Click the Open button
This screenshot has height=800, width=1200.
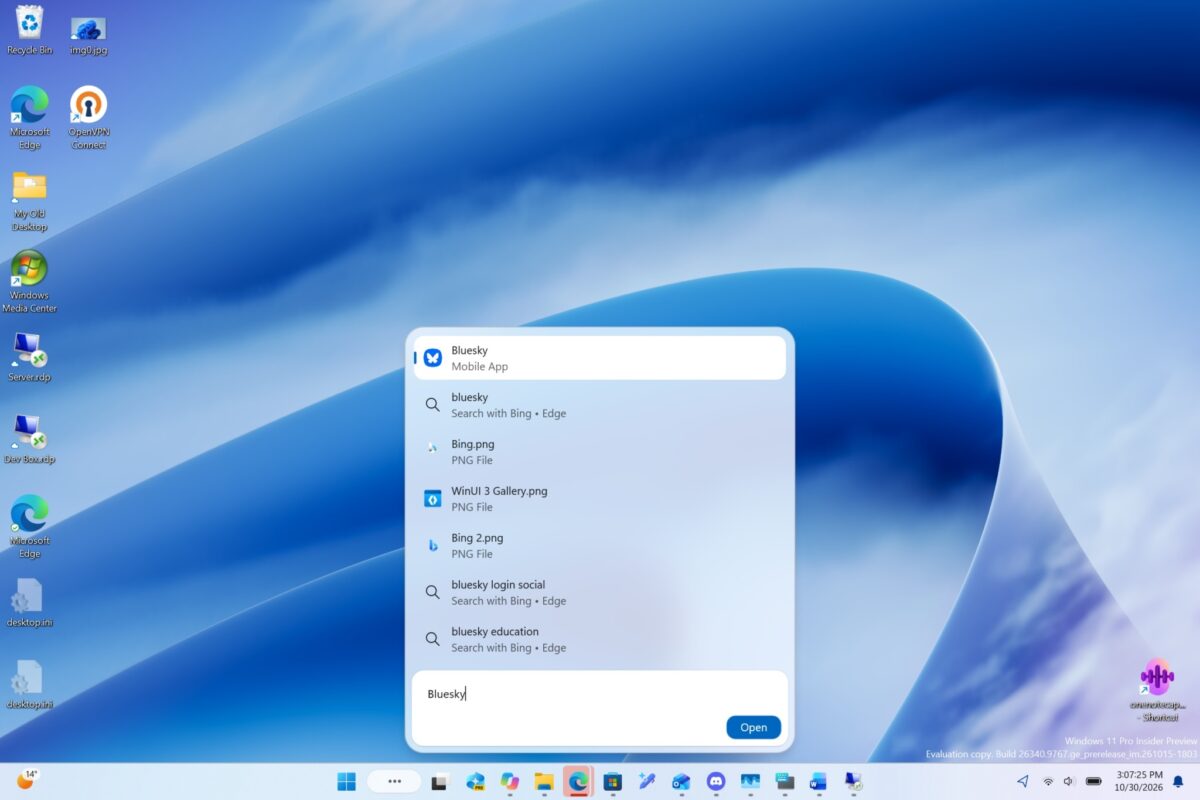pyautogui.click(x=753, y=727)
